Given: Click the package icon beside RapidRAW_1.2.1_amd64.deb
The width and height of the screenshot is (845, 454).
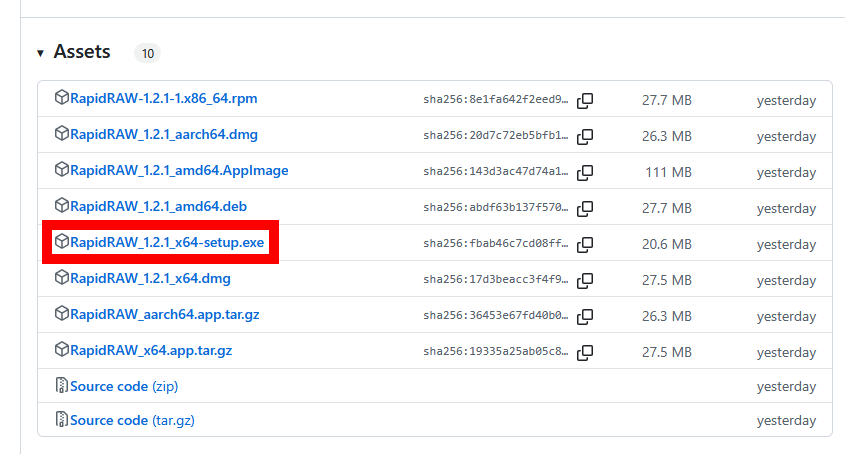Looking at the screenshot, I should (61, 206).
